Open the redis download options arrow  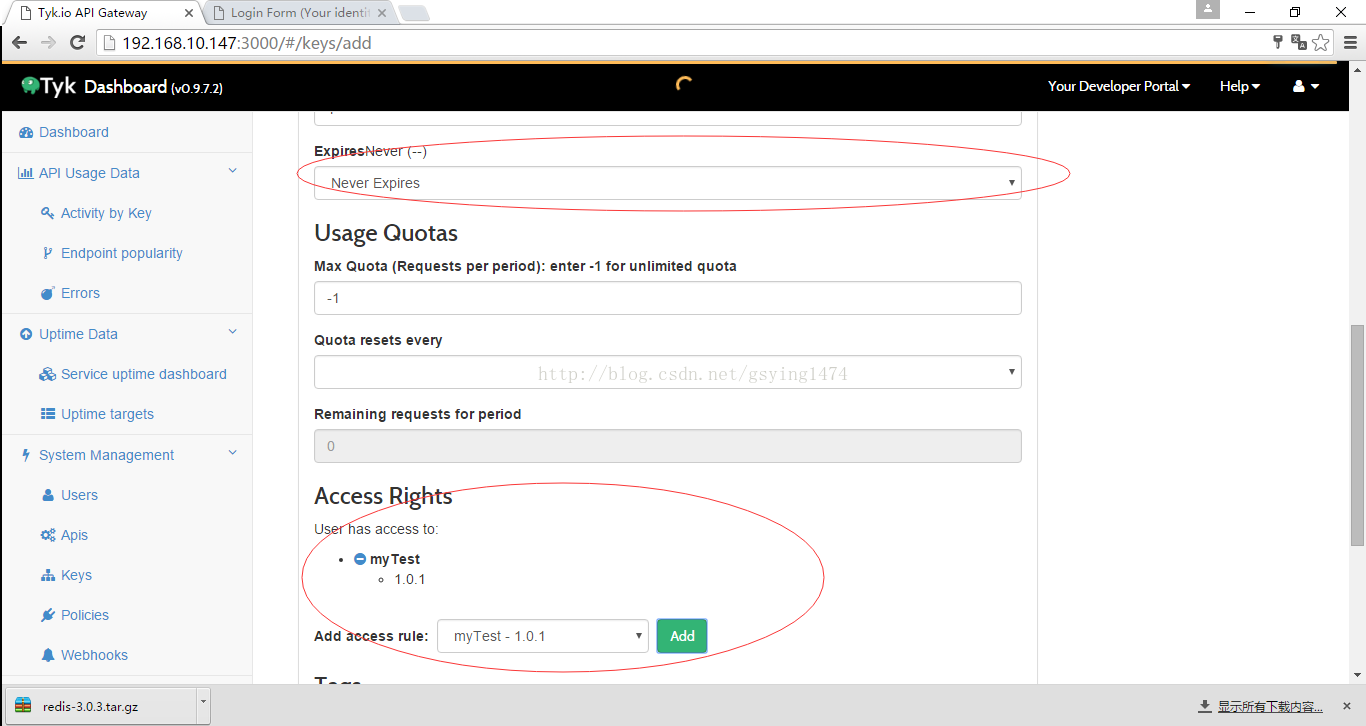(204, 705)
